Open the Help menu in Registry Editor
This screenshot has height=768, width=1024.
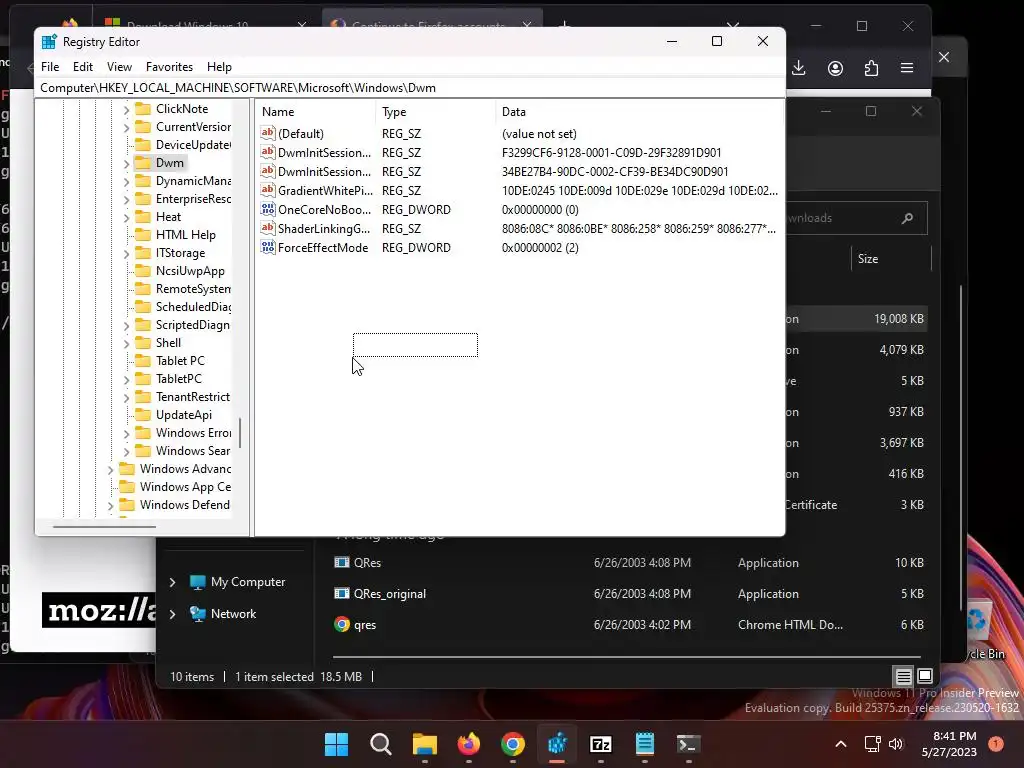click(219, 67)
